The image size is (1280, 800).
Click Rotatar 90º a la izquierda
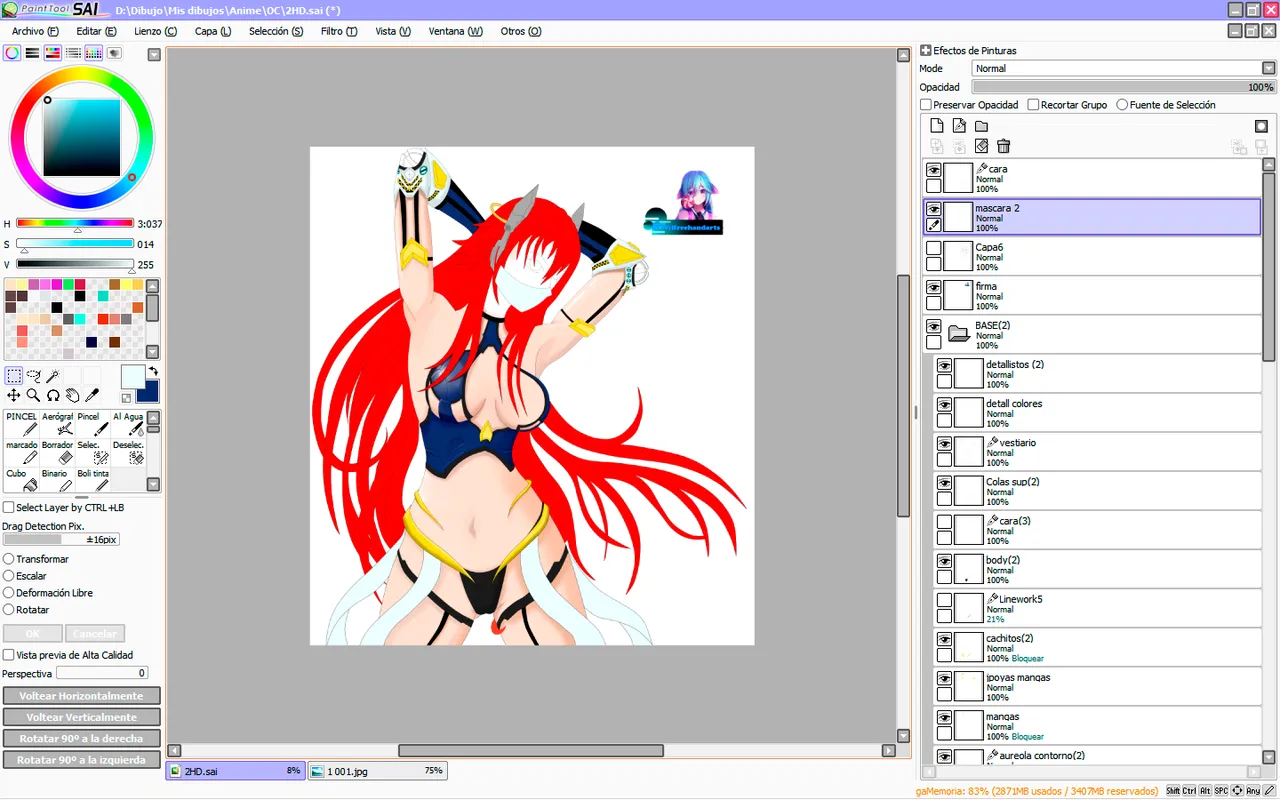point(82,760)
